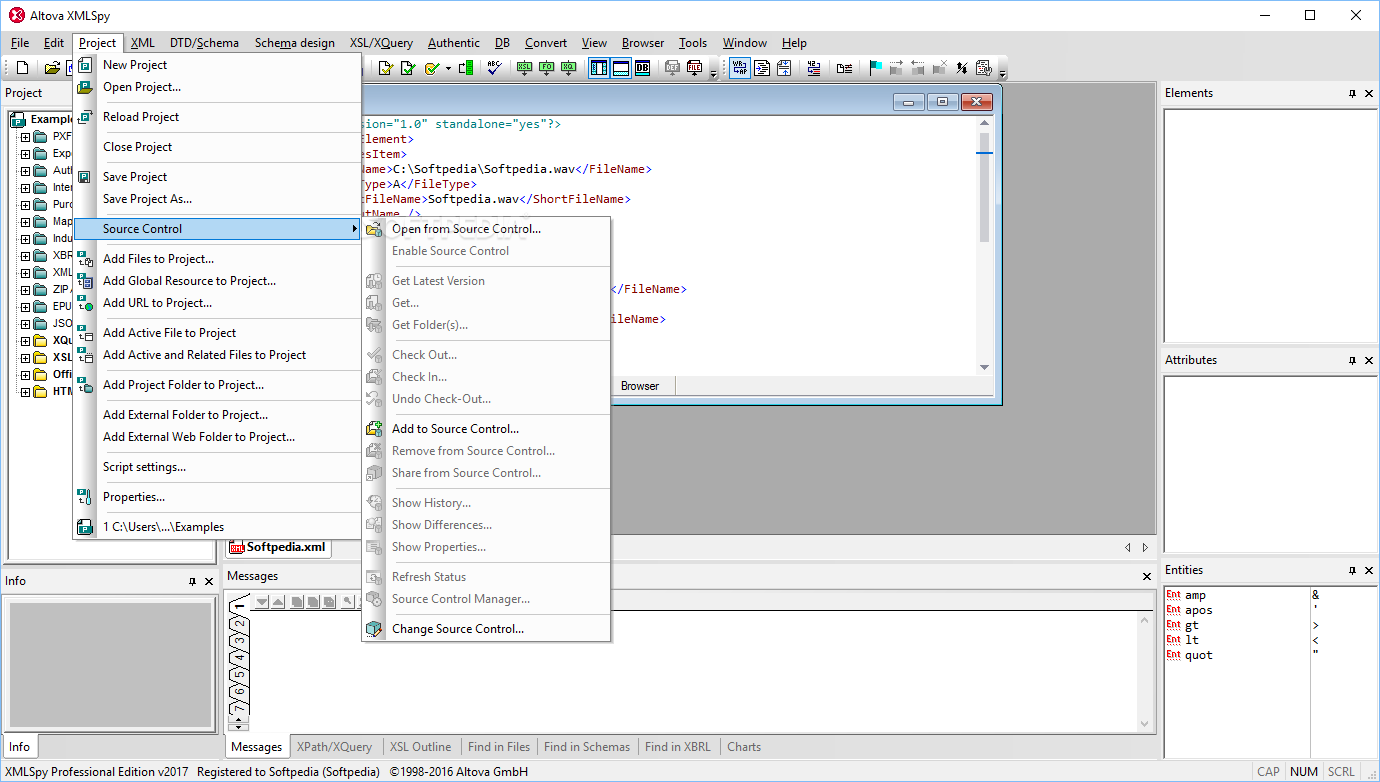Click the DEF go-to-definition toolbar icon
The height and width of the screenshot is (782, 1380).
click(x=672, y=68)
